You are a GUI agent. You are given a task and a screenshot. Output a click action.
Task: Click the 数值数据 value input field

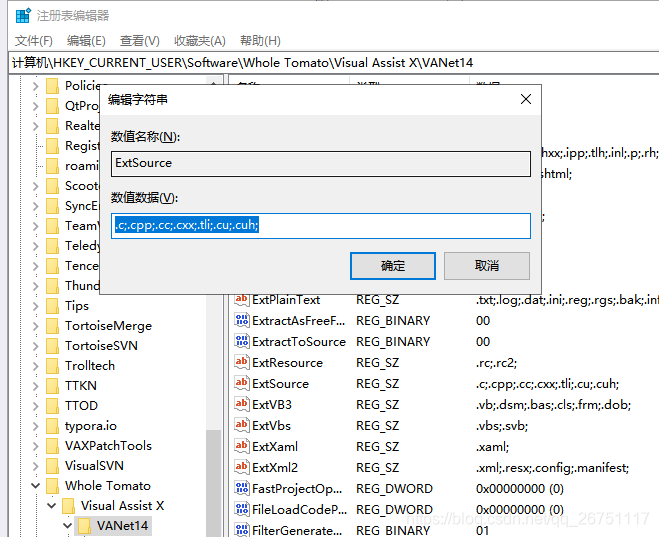pos(321,226)
